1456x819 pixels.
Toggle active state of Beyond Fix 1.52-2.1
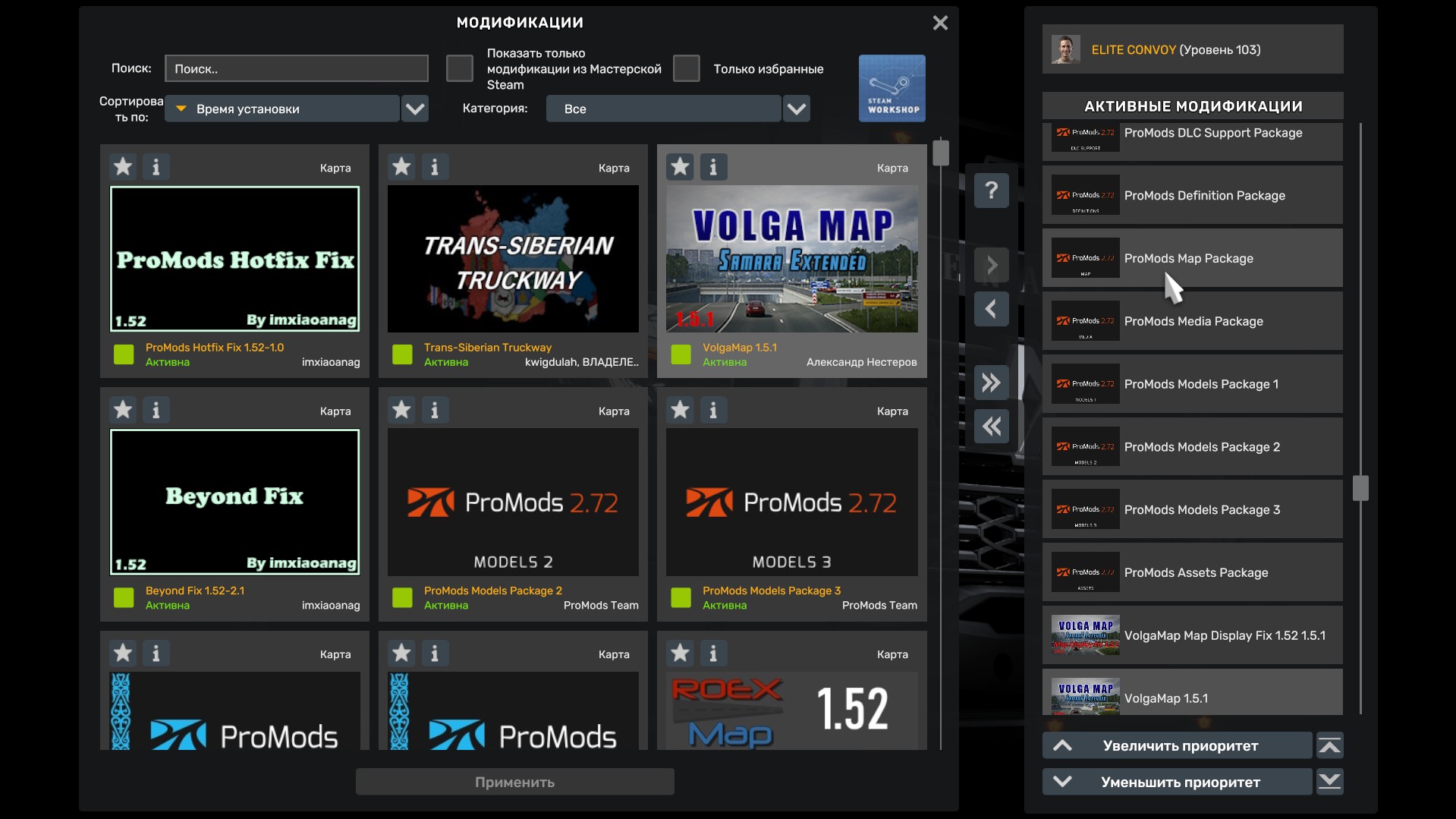point(123,597)
